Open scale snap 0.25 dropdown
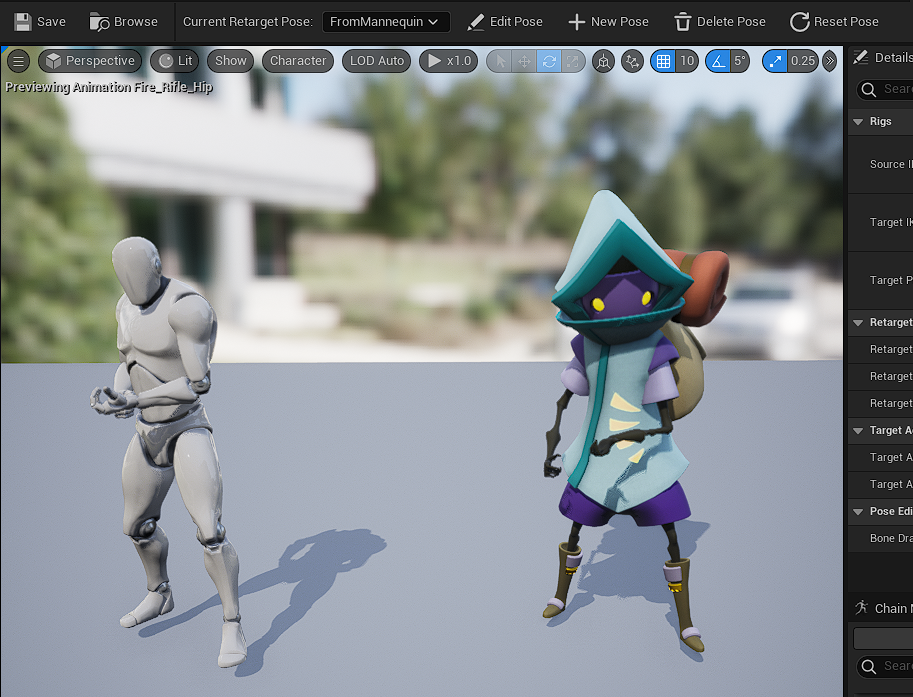The image size is (913, 697). tap(803, 61)
